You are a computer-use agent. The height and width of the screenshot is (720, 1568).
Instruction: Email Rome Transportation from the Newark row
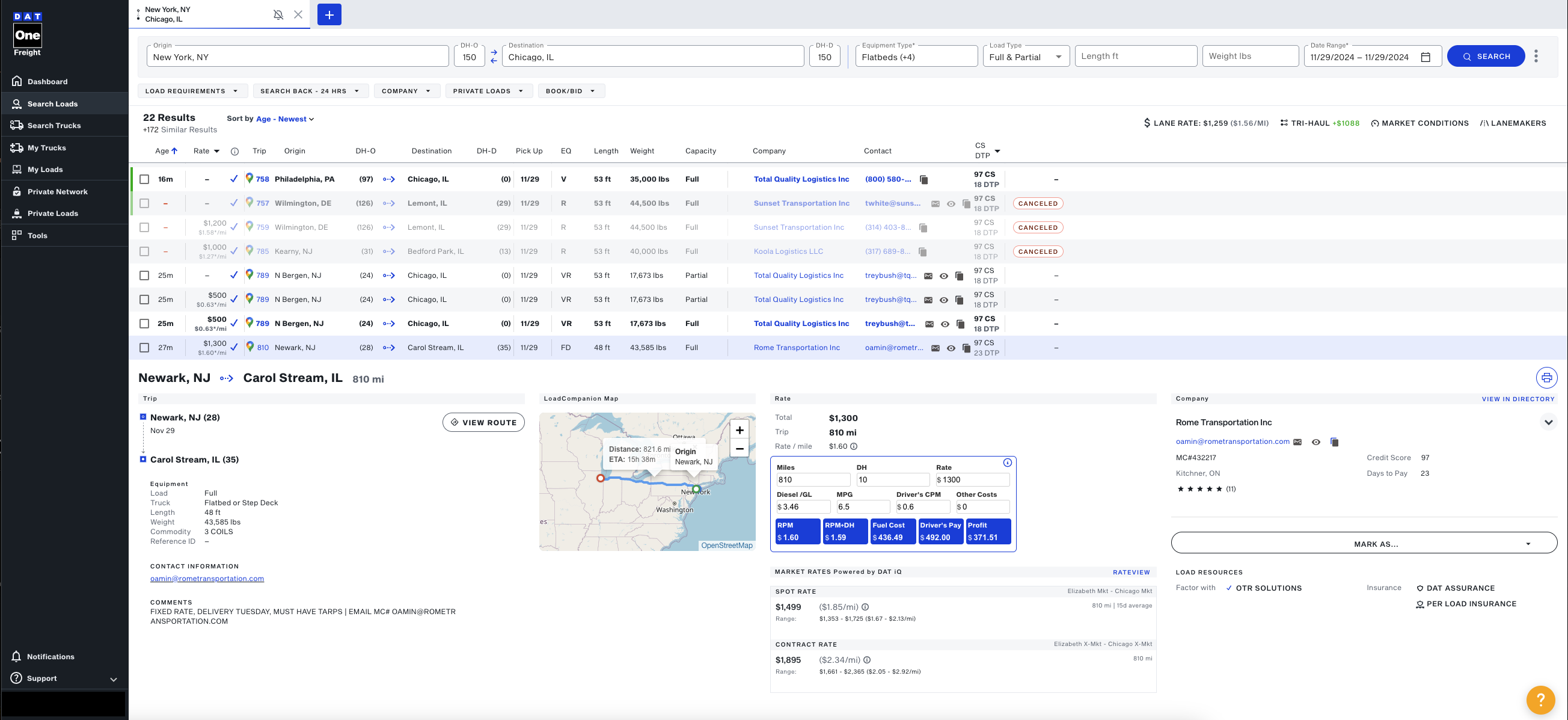[x=935, y=348]
